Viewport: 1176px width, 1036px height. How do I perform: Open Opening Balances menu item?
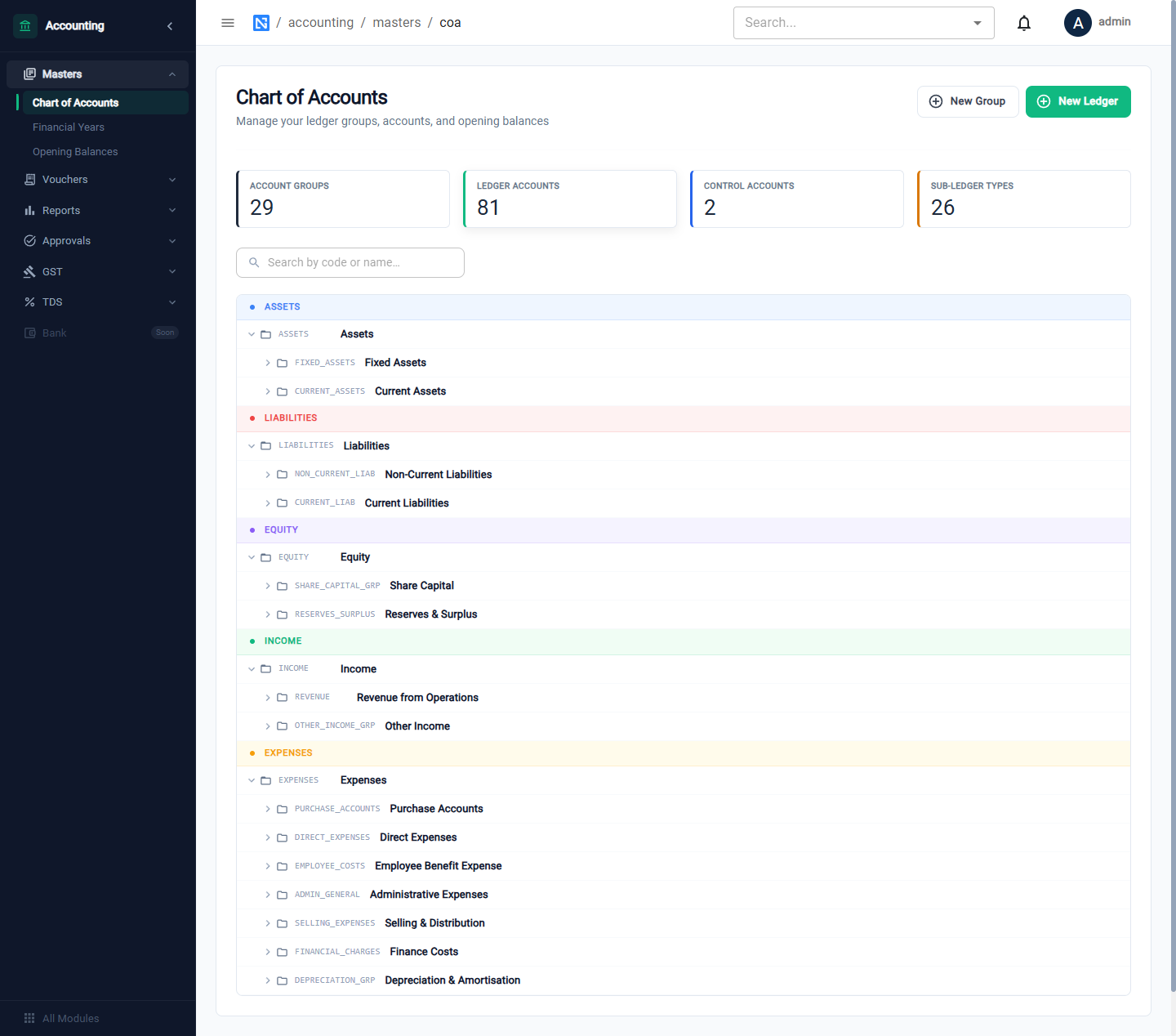click(x=75, y=152)
